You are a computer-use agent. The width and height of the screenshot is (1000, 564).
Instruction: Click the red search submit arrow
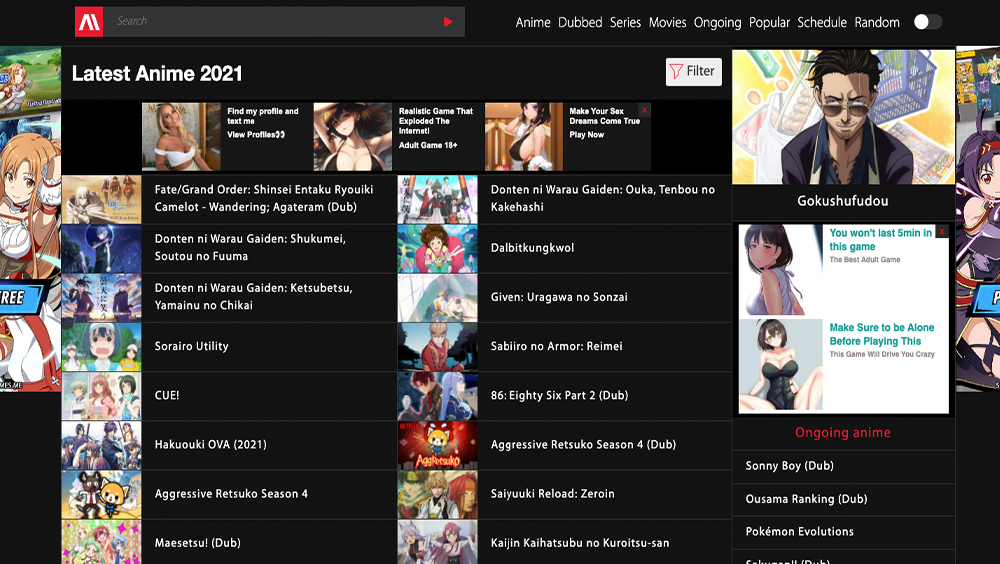pyautogui.click(x=448, y=22)
